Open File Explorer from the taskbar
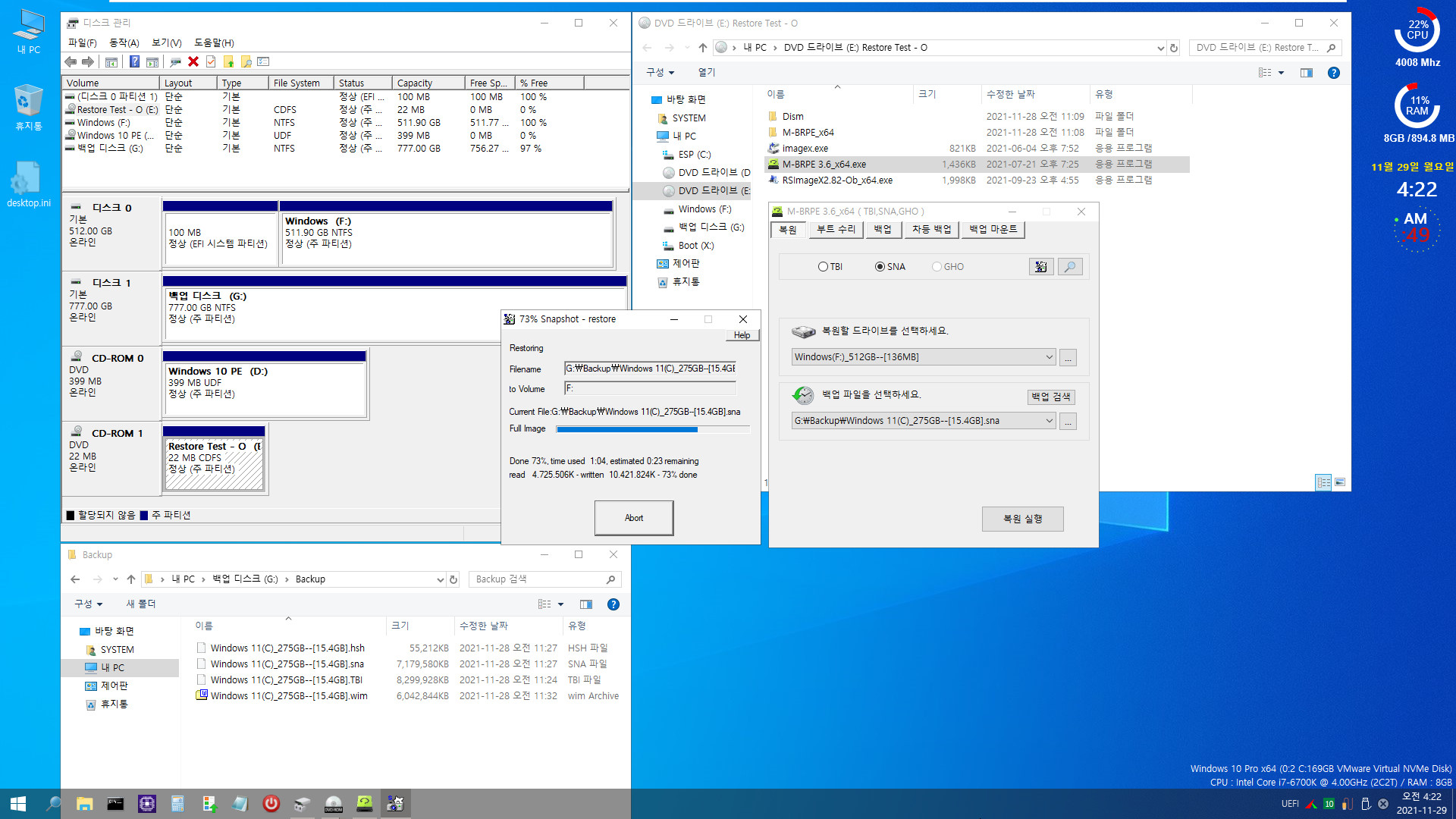The height and width of the screenshot is (819, 1456). click(84, 804)
